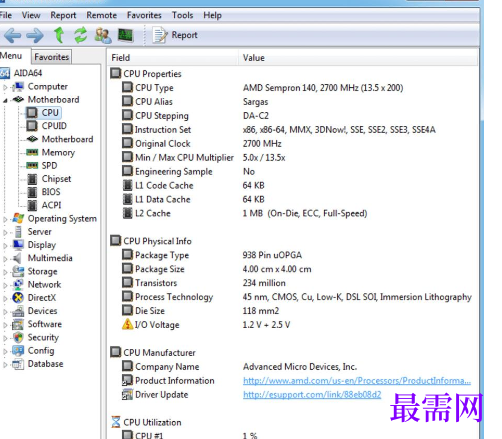502x439 pixels.
Task: Click the Network icon in tree
Action: (x=18, y=284)
